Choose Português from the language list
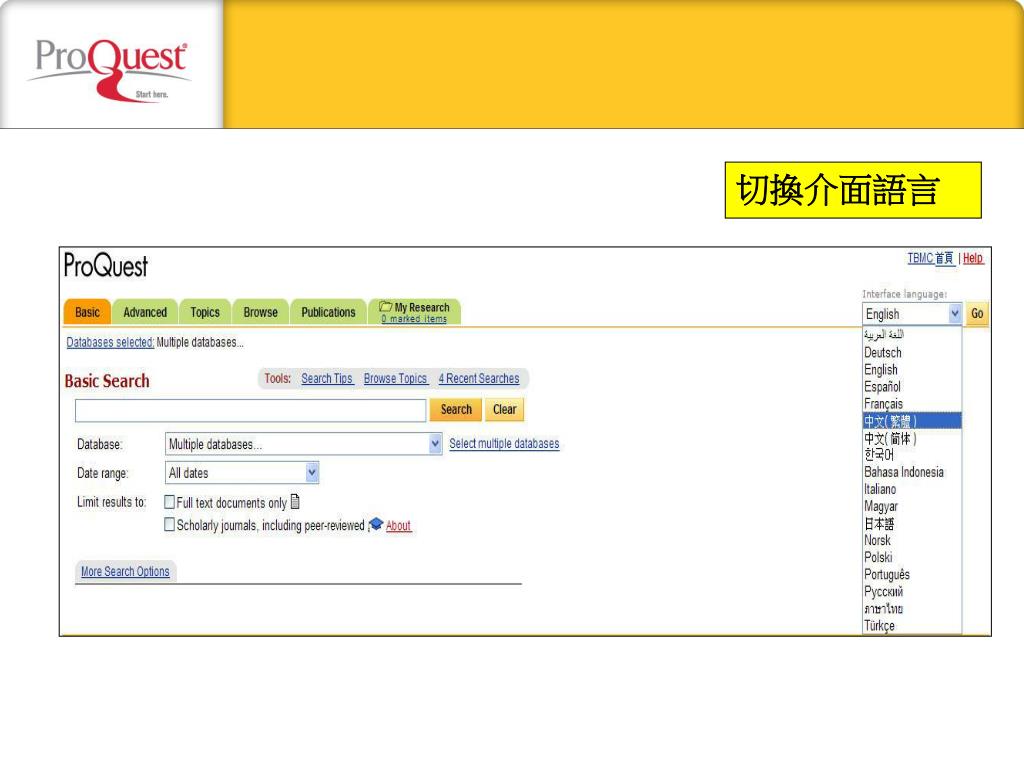Viewport: 1024px width, 768px height. (x=912, y=575)
